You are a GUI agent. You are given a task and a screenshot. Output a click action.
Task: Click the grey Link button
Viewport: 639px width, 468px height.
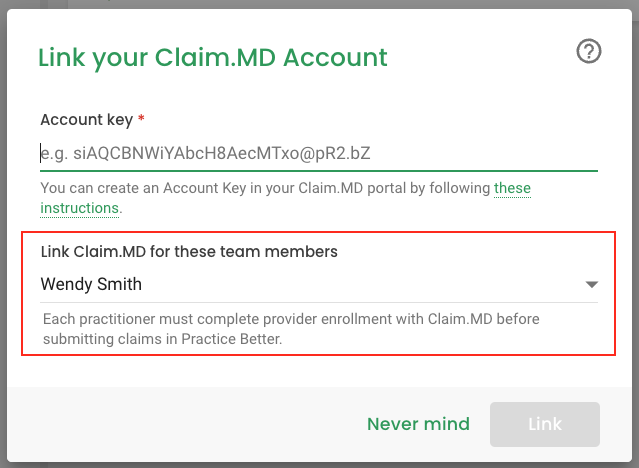pos(545,424)
